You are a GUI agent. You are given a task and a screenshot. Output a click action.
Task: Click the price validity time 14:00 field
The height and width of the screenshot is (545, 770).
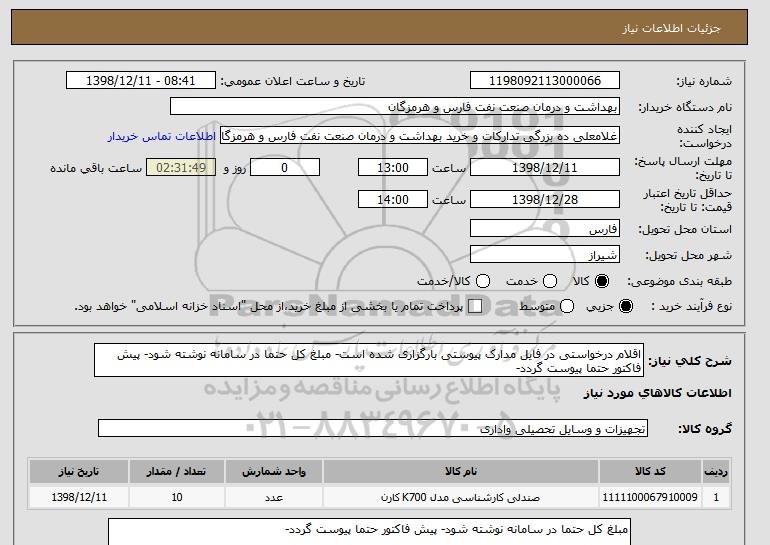(393, 199)
